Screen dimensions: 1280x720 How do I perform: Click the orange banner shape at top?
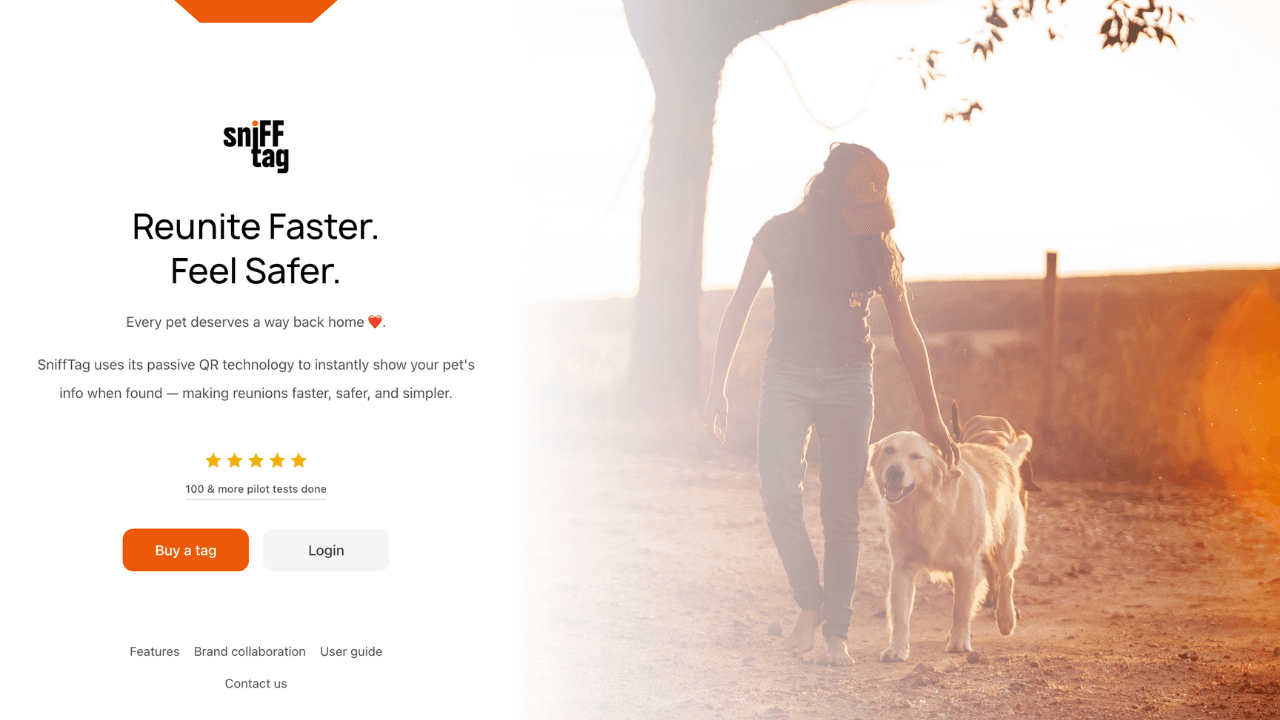tap(256, 10)
